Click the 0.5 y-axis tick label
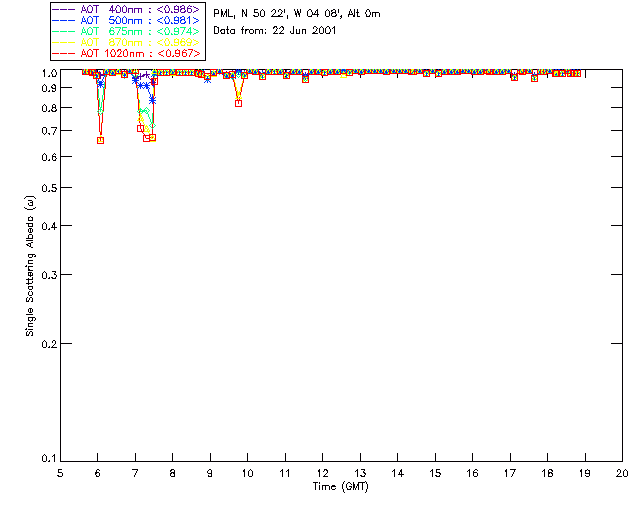The image size is (640, 512). tap(49, 188)
